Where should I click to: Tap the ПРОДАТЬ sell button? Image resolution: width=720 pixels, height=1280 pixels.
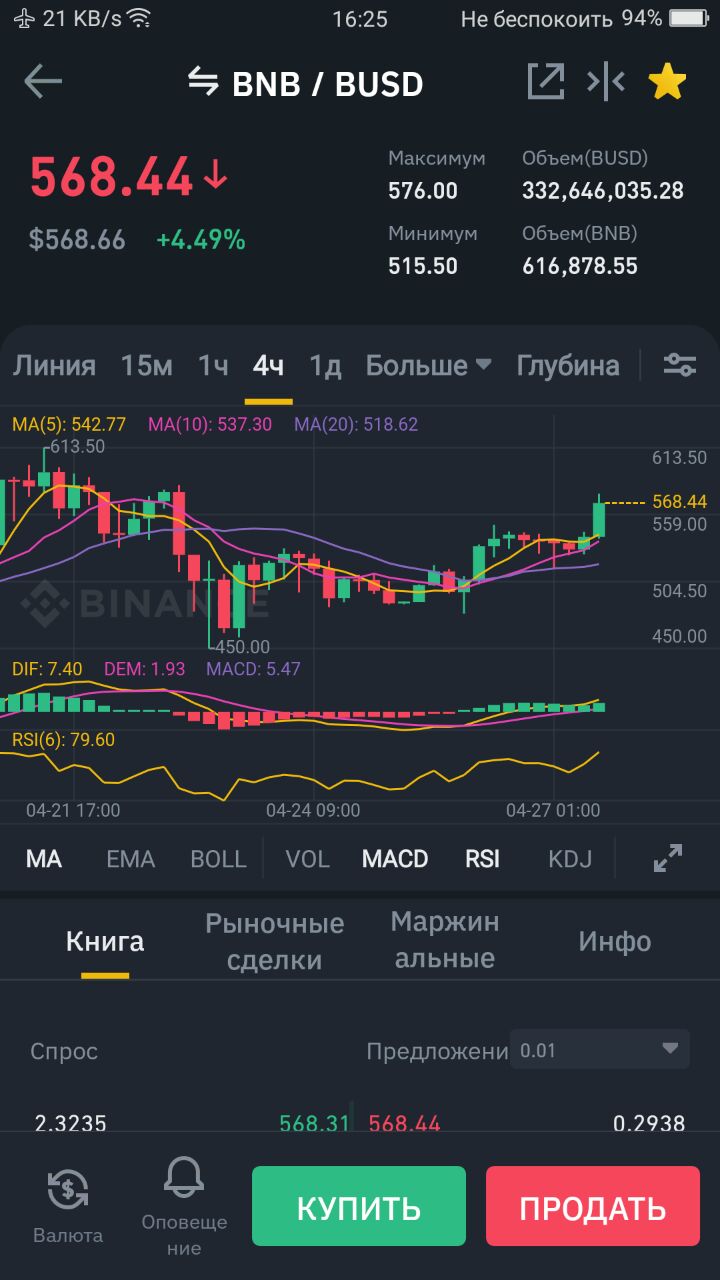[593, 1206]
